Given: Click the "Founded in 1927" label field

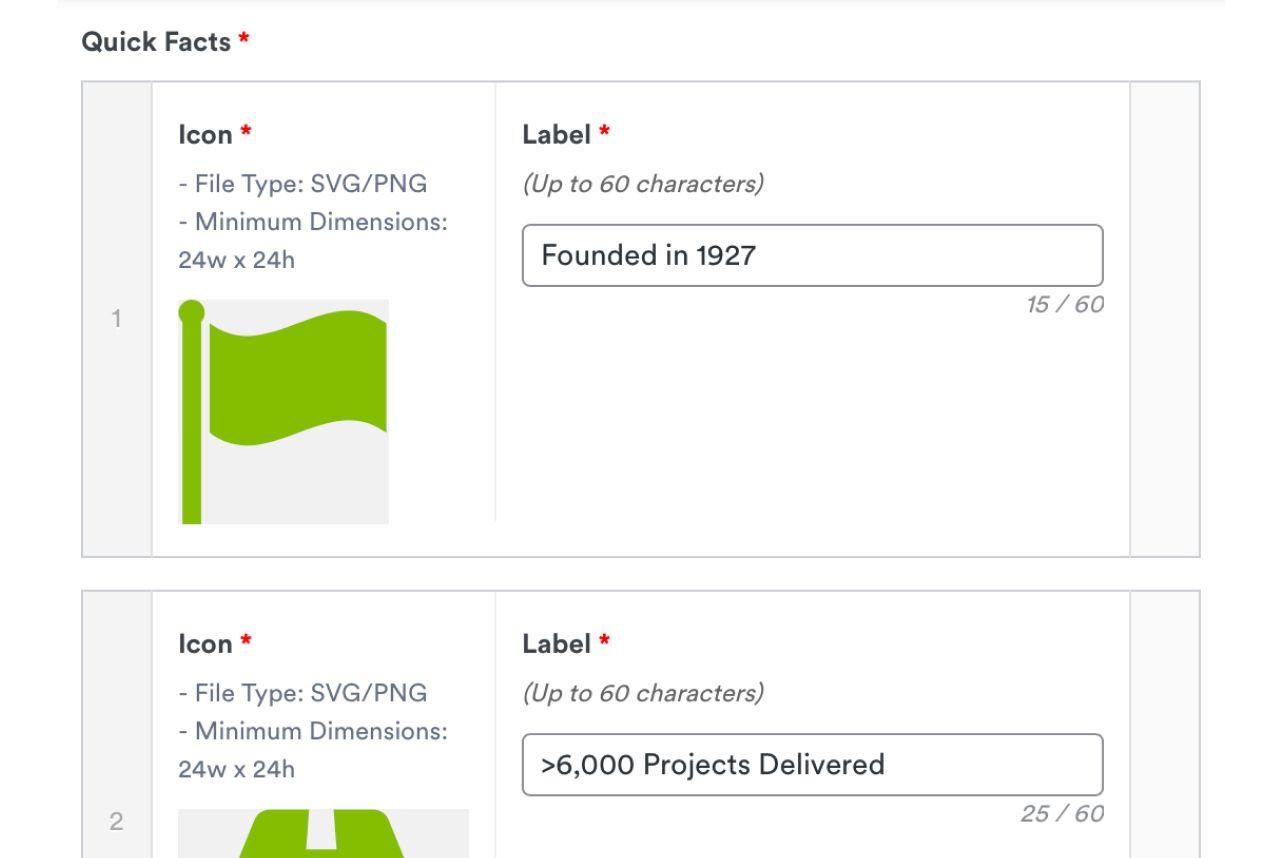Looking at the screenshot, I should [x=812, y=256].
